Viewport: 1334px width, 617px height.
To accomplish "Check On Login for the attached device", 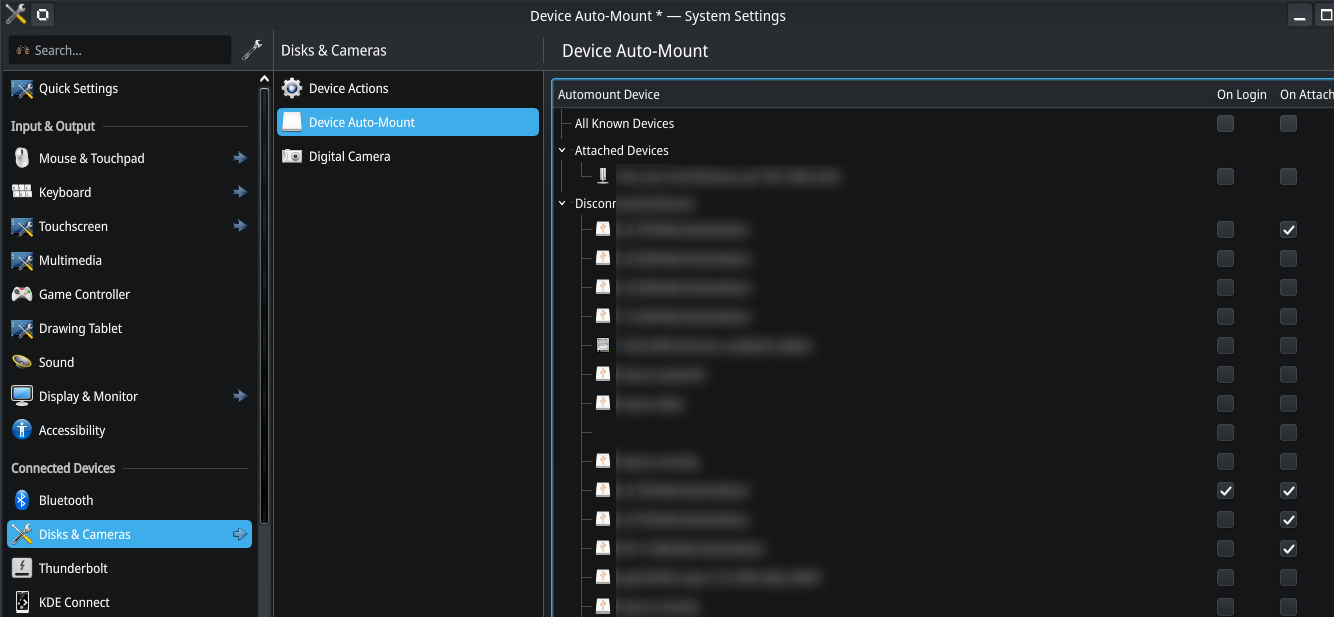I will click(1225, 176).
